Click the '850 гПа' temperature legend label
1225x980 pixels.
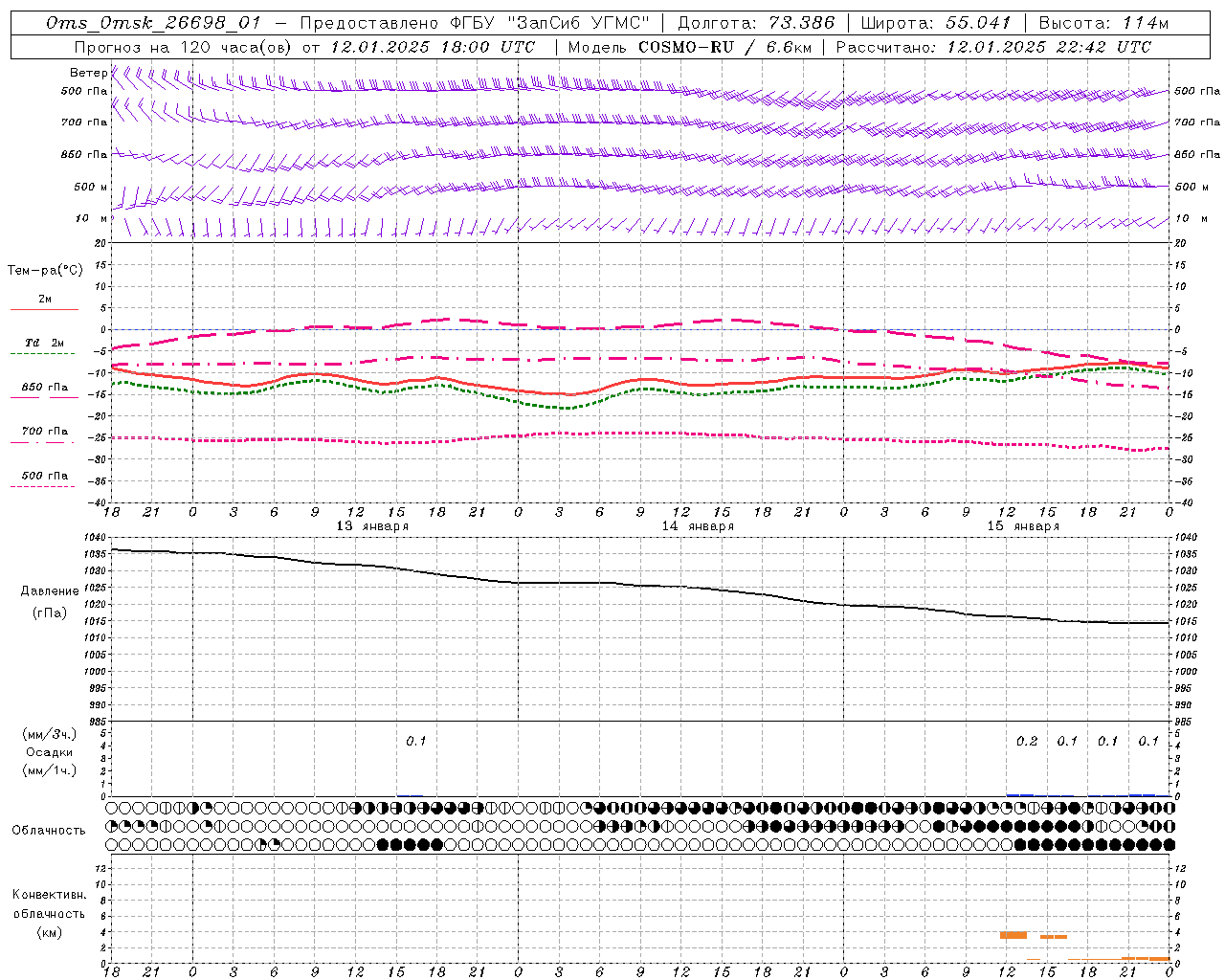pyautogui.click(x=45, y=388)
